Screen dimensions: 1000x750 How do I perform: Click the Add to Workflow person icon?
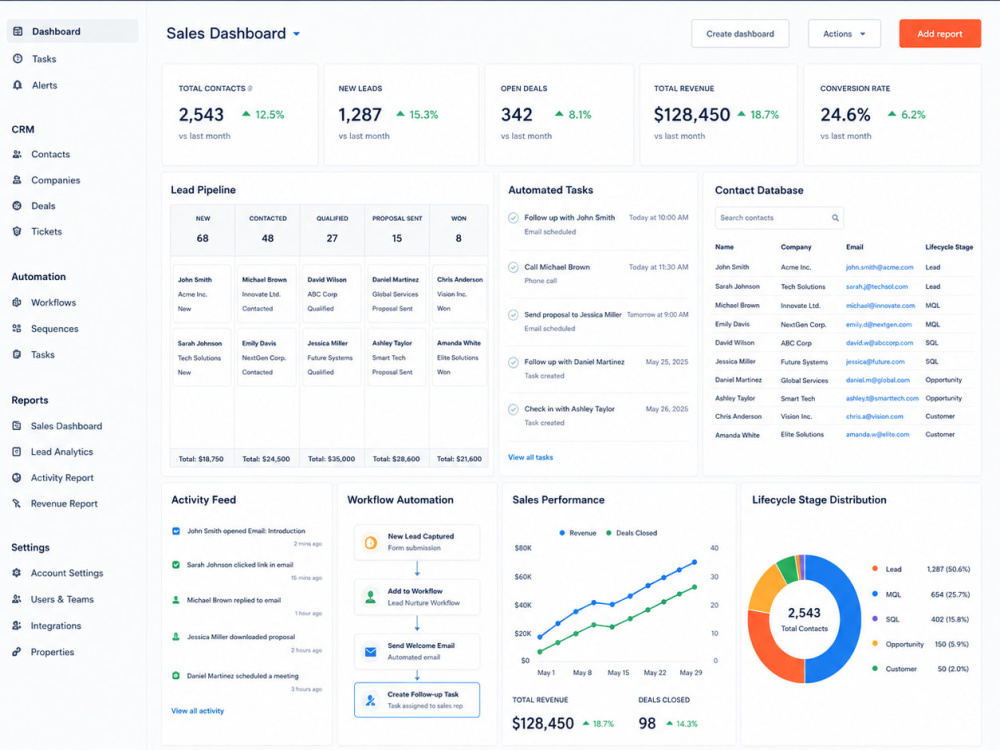pyautogui.click(x=371, y=597)
